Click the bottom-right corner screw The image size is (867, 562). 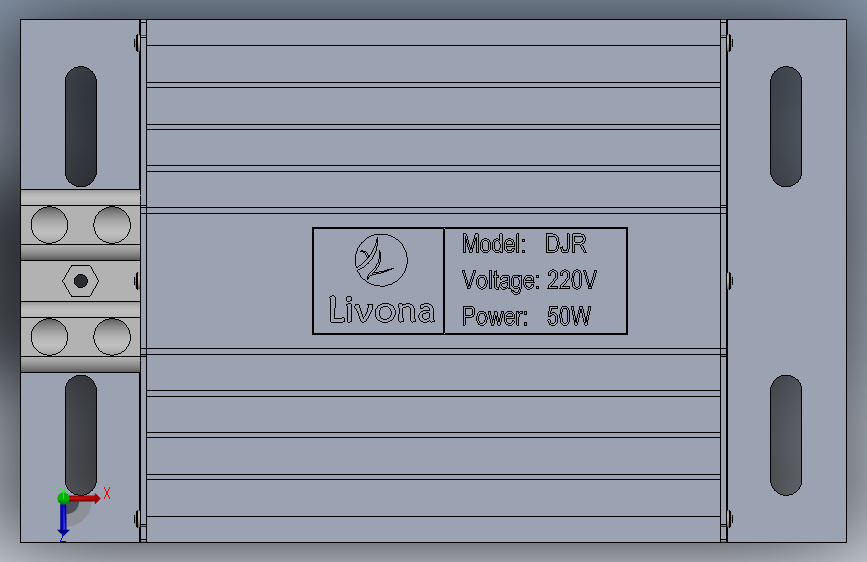pyautogui.click(x=730, y=519)
